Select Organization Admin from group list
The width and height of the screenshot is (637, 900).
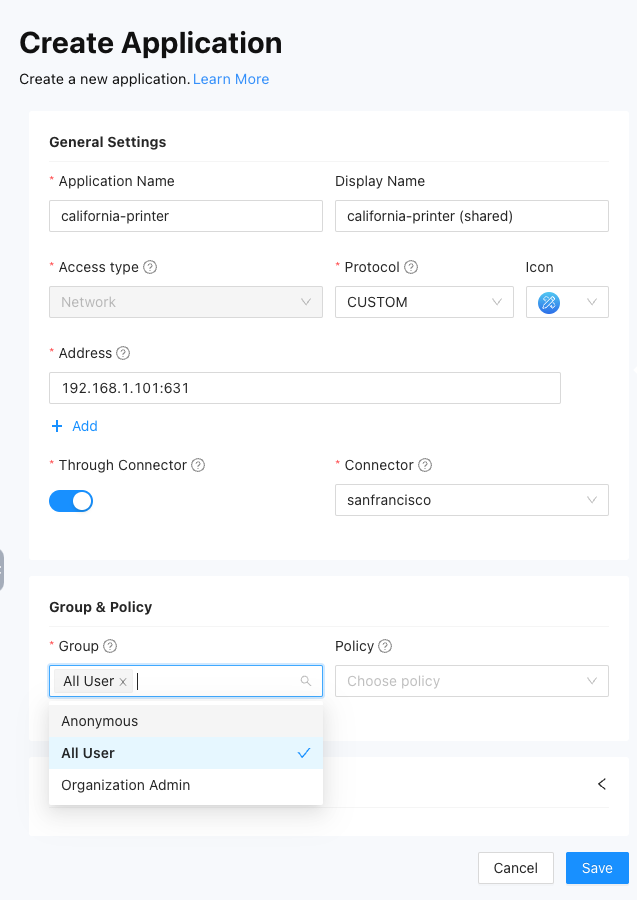[186, 785]
